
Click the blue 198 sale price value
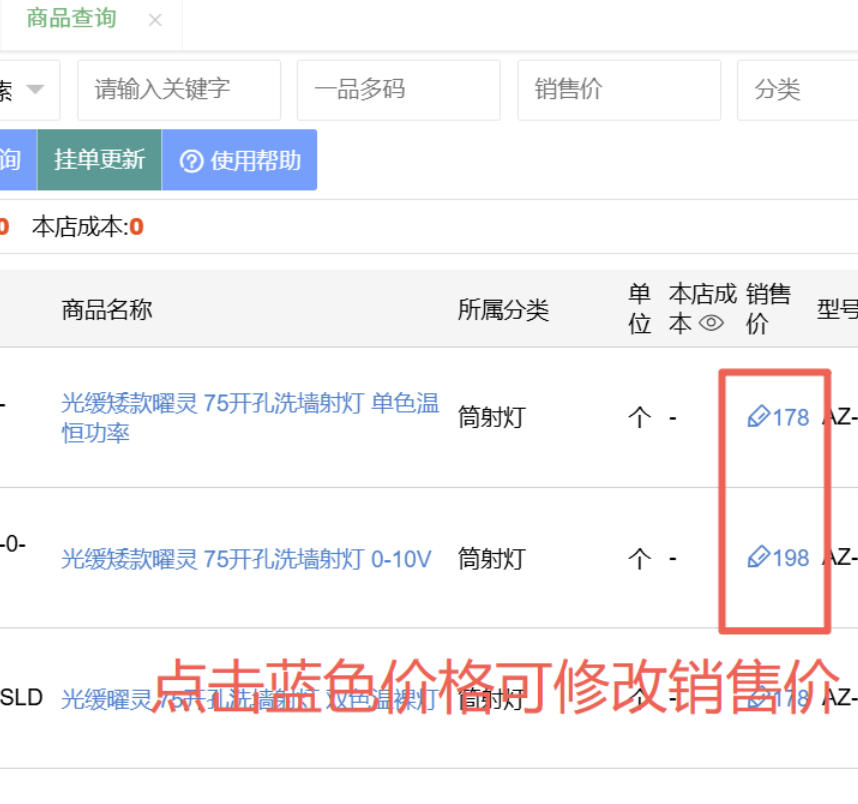(791, 557)
